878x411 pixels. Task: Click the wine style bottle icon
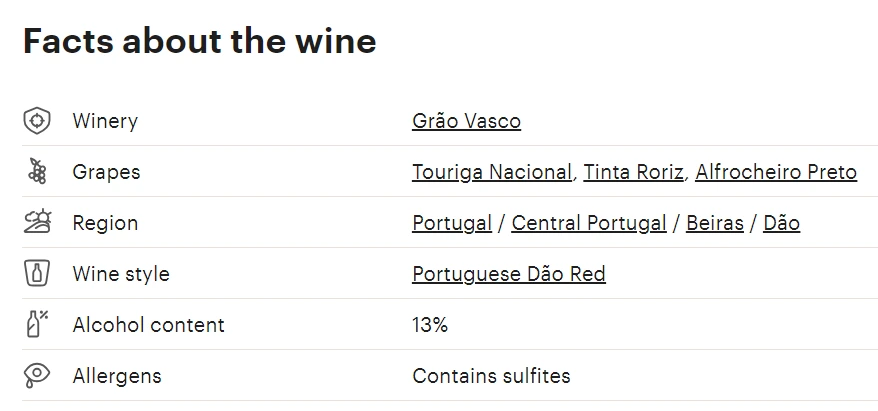pyautogui.click(x=36, y=274)
